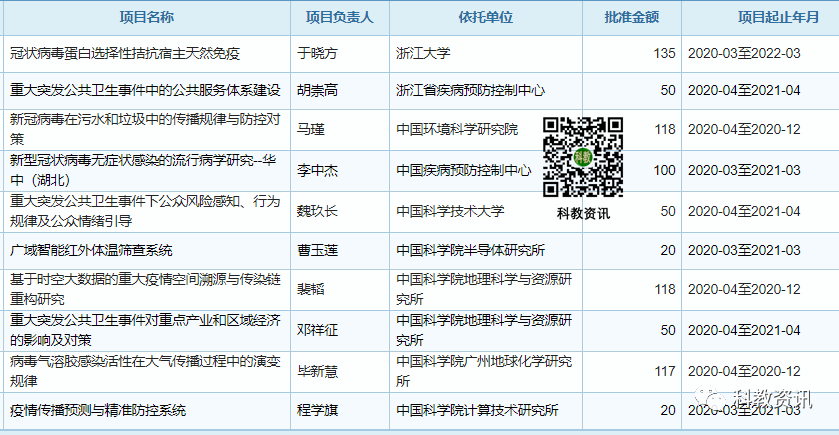Select project leader 于晓方
The width and height of the screenshot is (839, 435).
click(318, 53)
